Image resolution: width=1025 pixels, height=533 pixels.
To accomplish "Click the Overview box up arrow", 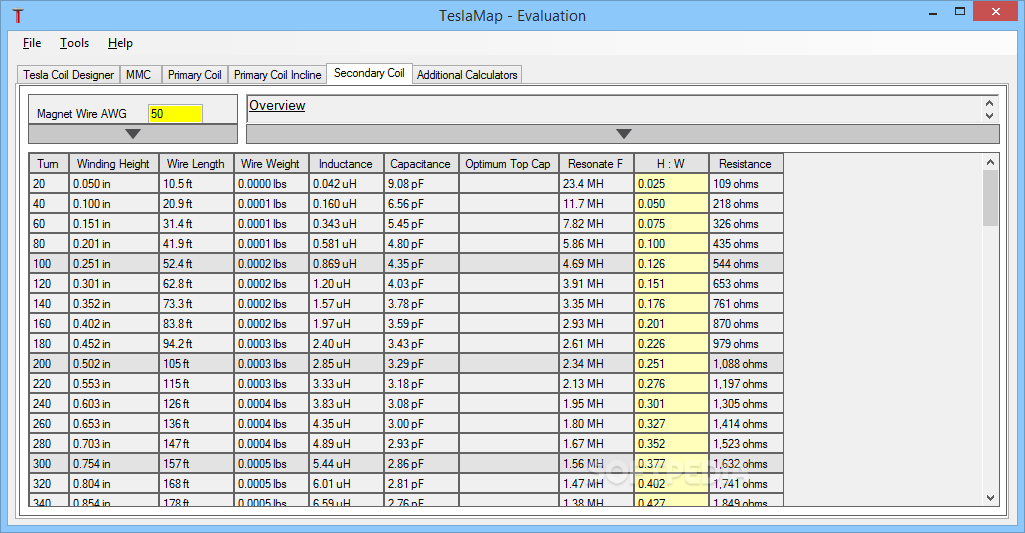I will coord(989,103).
